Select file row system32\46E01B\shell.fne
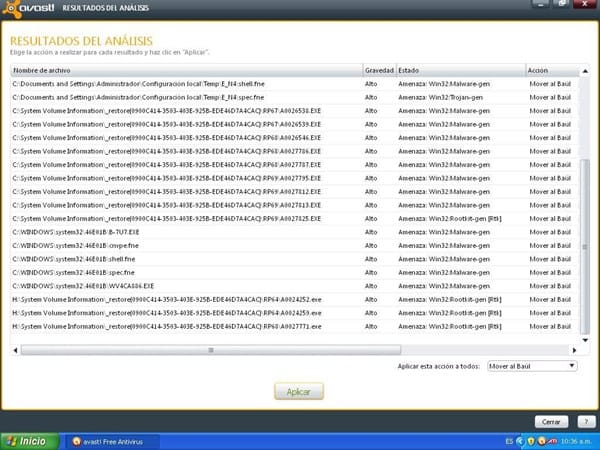Screen dimensions: 600x450 [295, 259]
